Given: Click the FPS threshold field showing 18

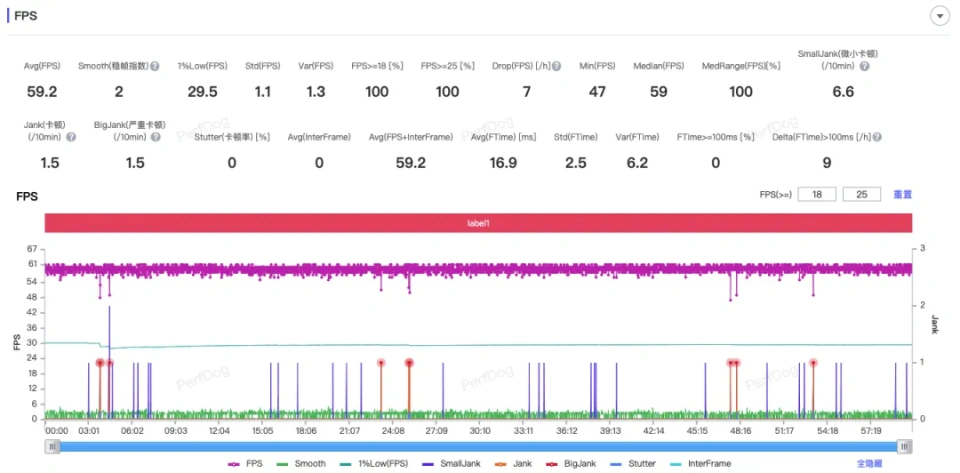Looking at the screenshot, I should [x=816, y=194].
